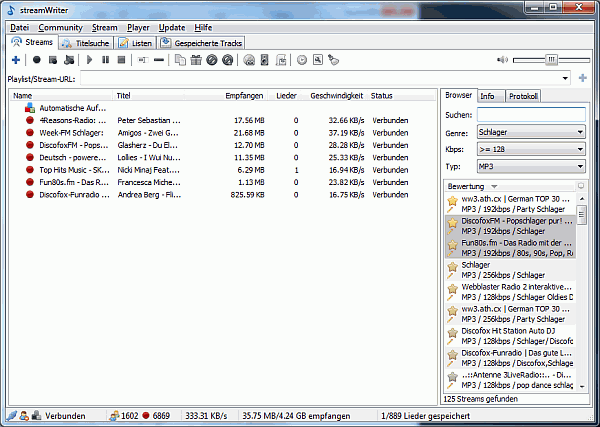Image resolution: width=600 pixels, height=427 pixels.
Task: Click the magnifier settings toolbar icon
Action: coord(318,60)
